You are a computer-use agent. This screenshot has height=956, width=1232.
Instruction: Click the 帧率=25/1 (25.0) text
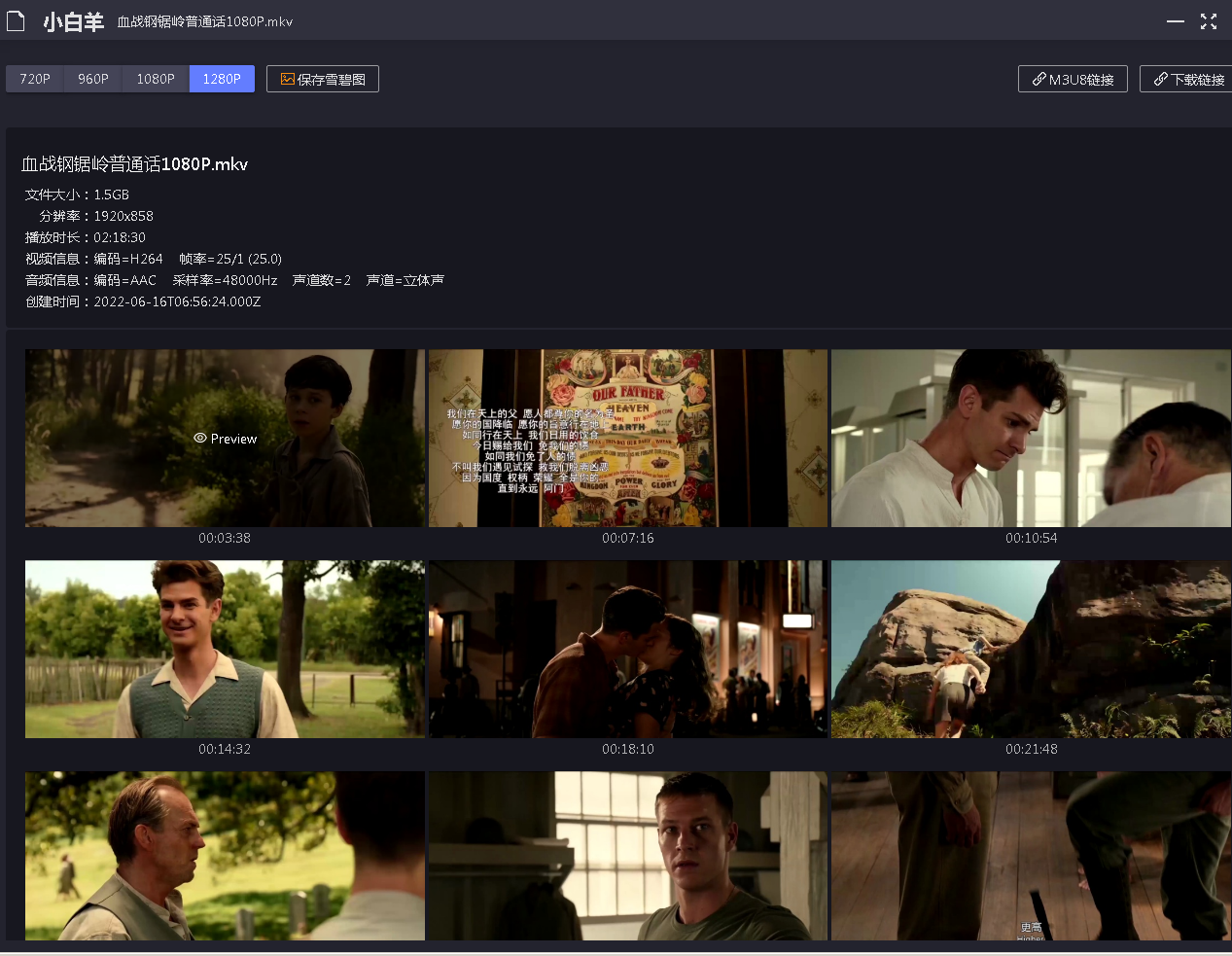point(230,259)
